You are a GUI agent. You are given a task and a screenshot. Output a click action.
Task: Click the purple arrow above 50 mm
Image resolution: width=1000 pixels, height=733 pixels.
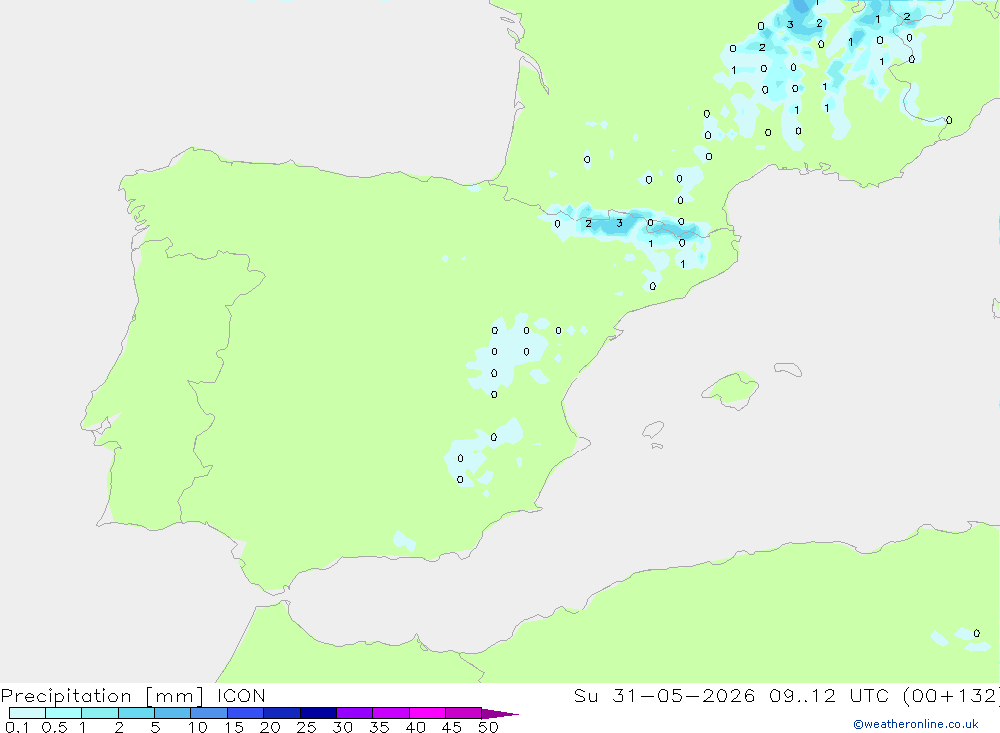(x=500, y=713)
